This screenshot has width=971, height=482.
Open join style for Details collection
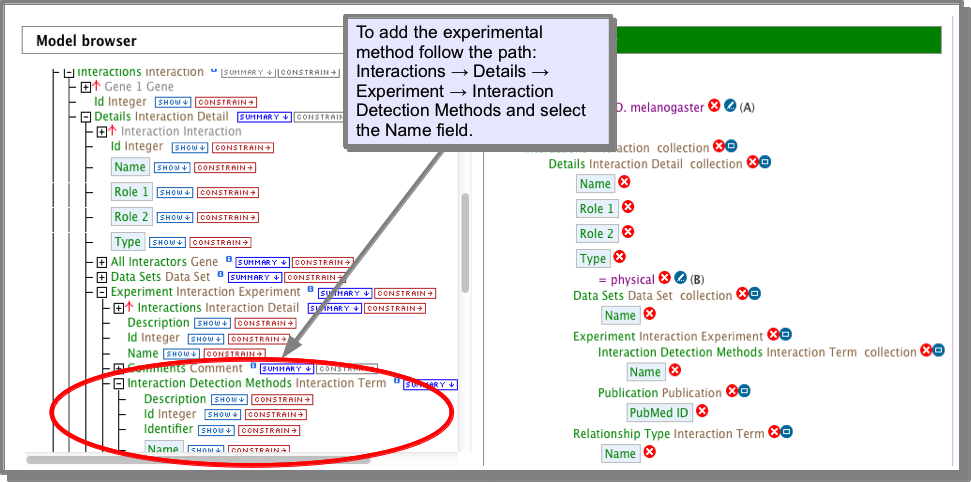click(765, 162)
